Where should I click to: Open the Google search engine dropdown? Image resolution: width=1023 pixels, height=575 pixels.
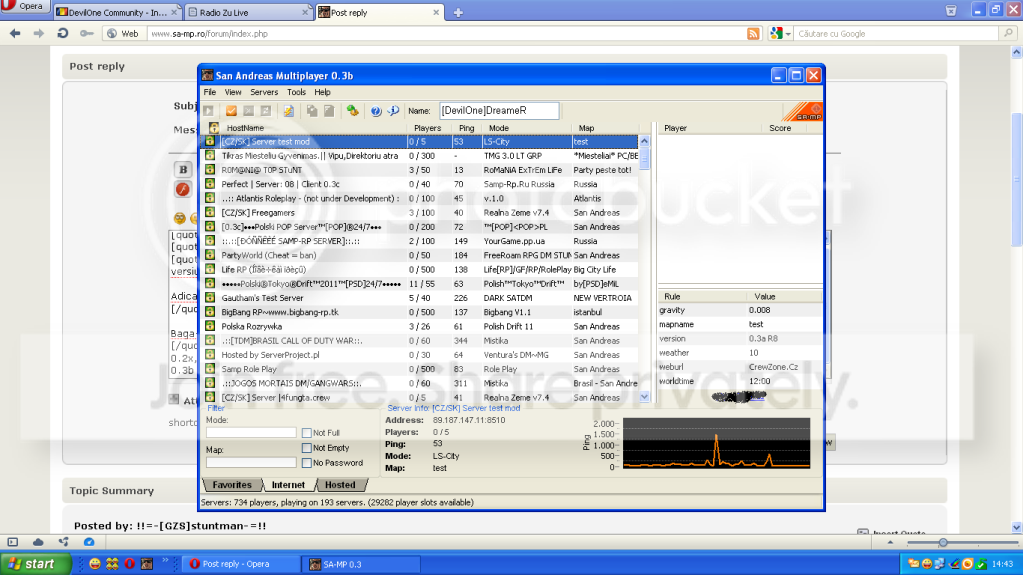pyautogui.click(x=788, y=34)
